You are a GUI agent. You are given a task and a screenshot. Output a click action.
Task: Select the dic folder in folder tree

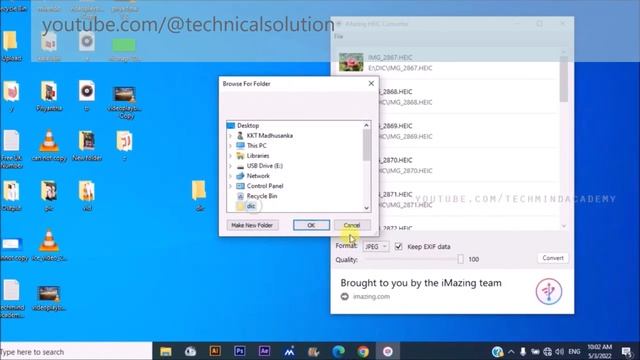[251, 206]
